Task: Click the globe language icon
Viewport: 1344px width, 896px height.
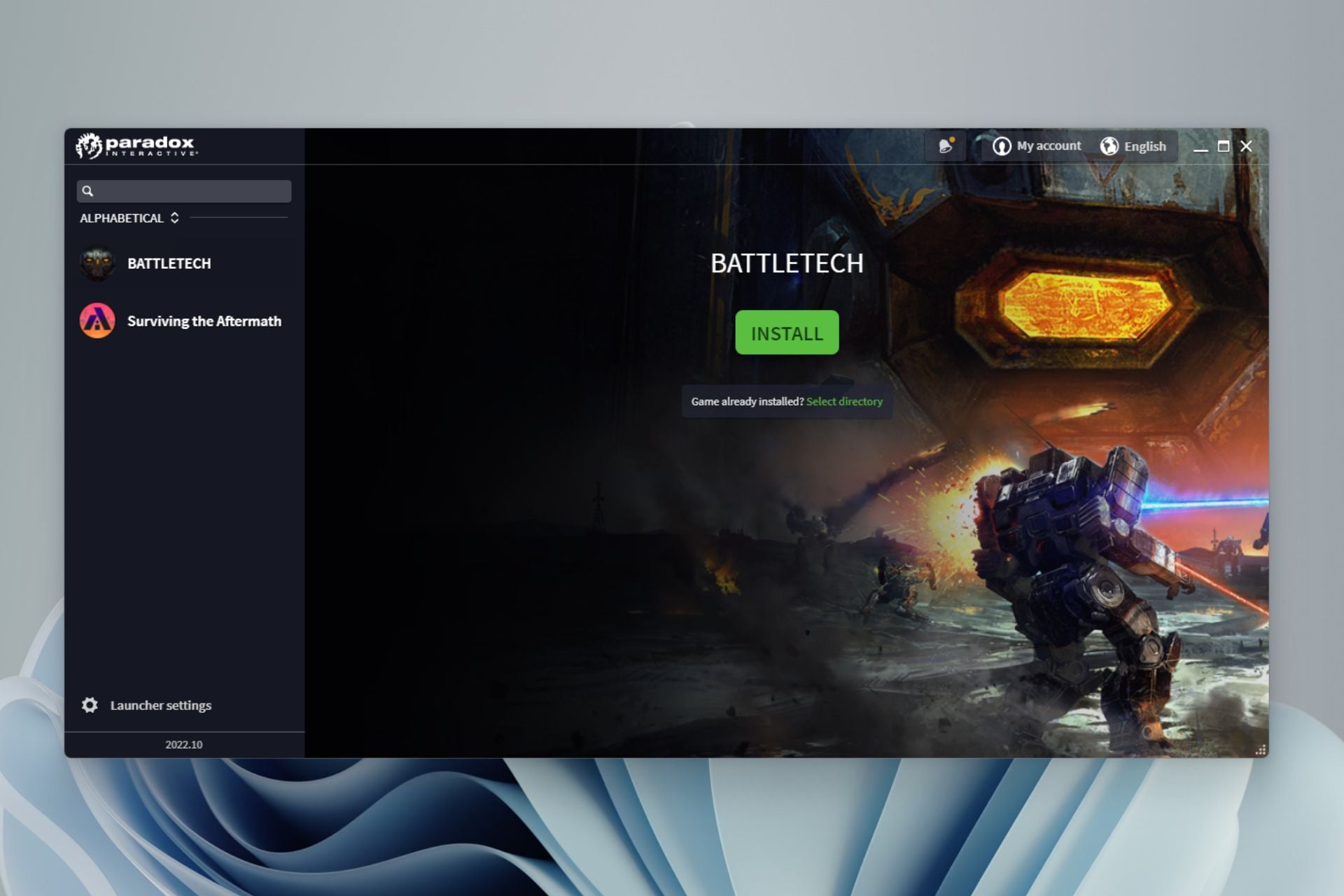Action: (1109, 146)
